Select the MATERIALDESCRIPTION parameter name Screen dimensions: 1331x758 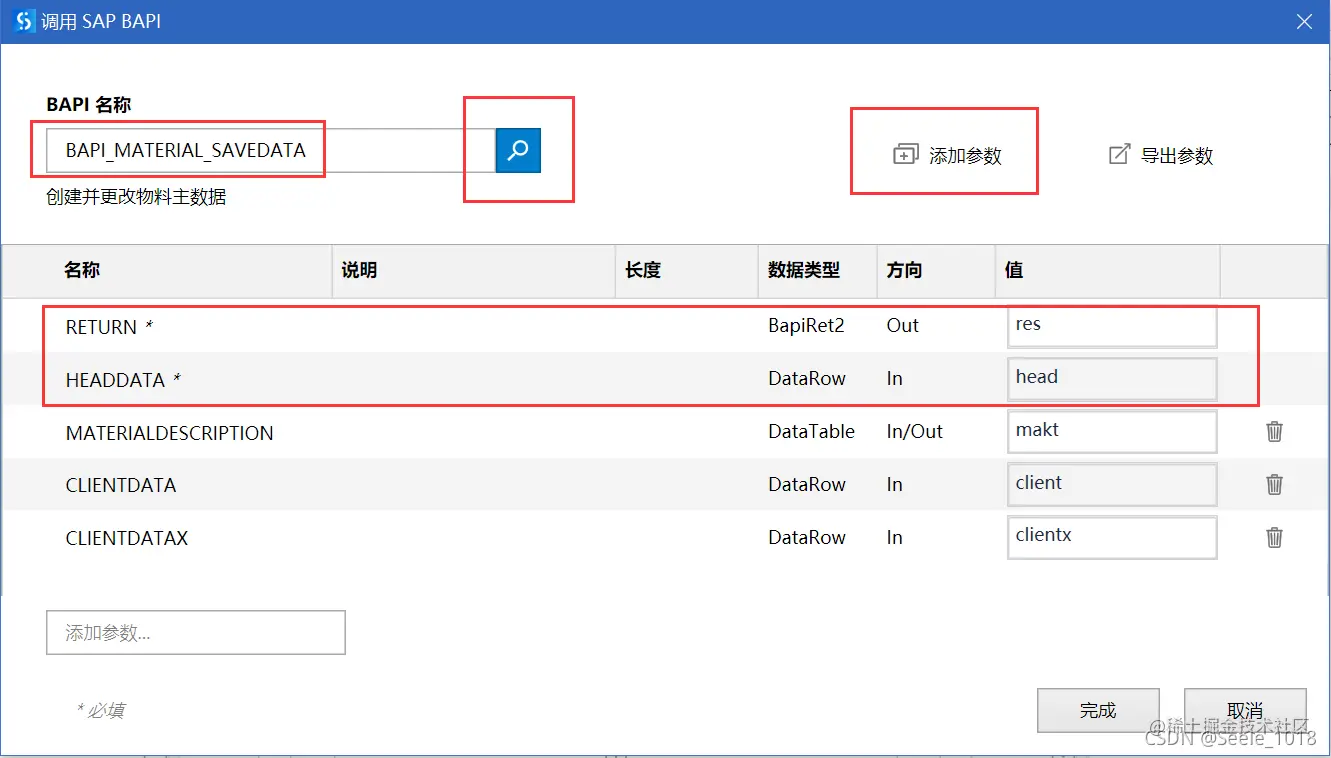[x=169, y=433]
